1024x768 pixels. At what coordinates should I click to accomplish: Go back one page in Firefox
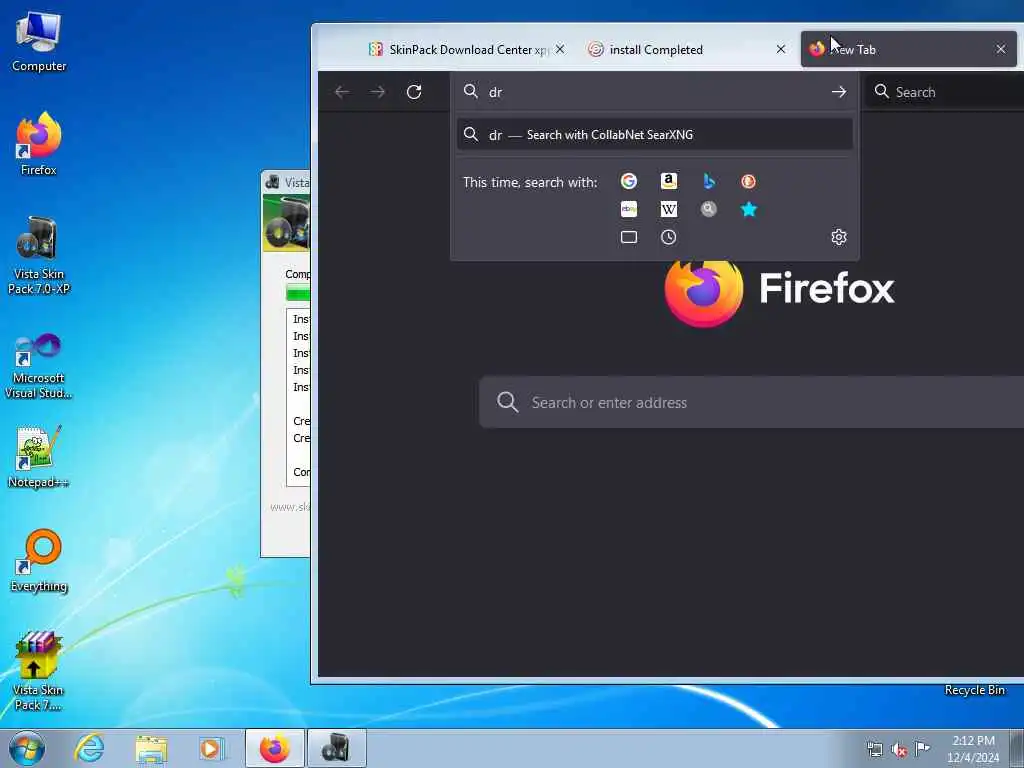(x=342, y=92)
